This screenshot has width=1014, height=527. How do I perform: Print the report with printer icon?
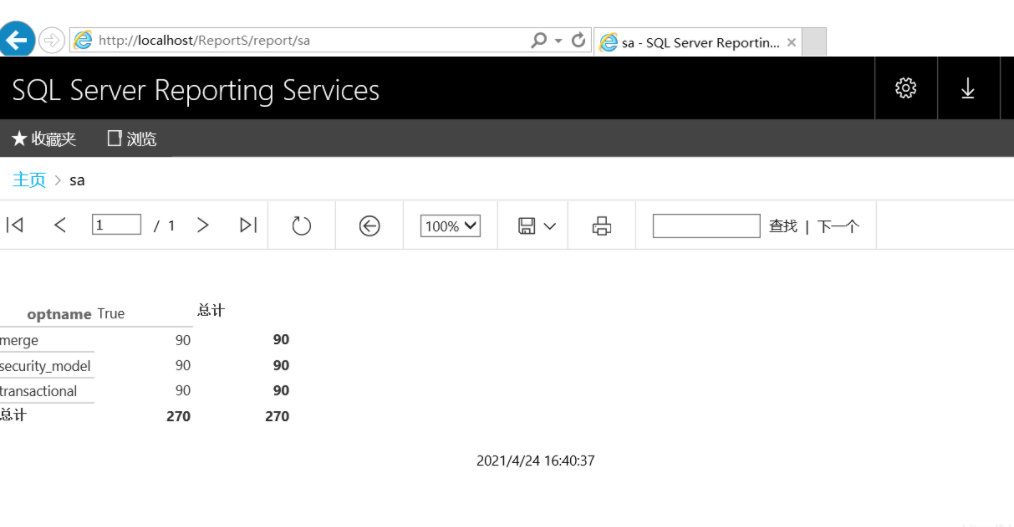pos(601,226)
